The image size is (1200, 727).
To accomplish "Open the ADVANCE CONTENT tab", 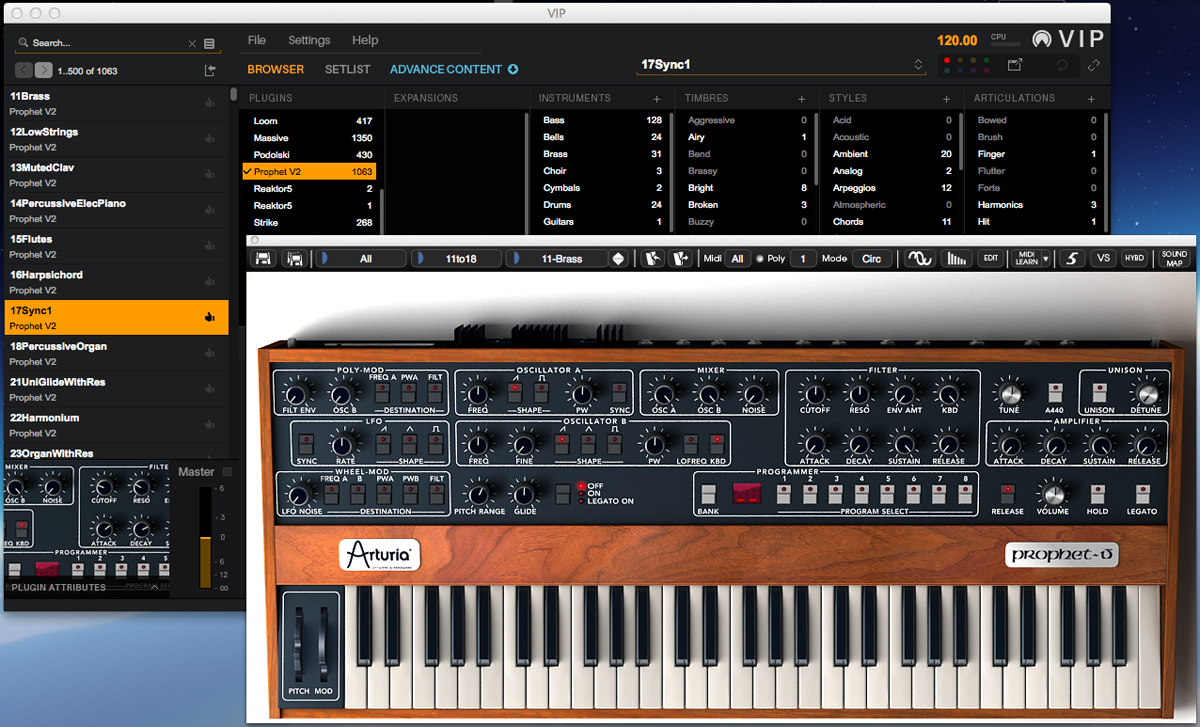I will coord(446,70).
